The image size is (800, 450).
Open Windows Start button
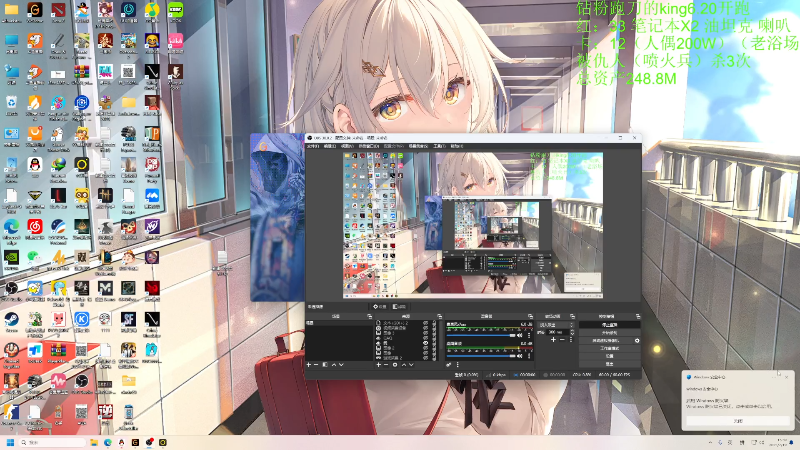(10, 442)
